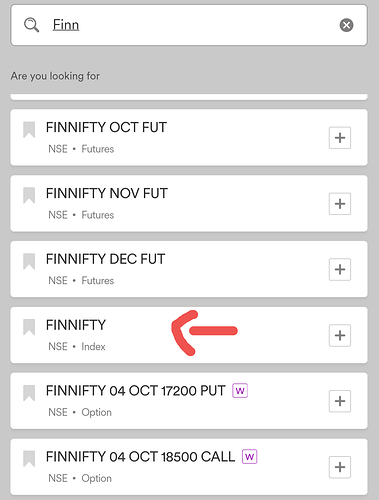
Task: Click the magnifying glass search icon
Action: point(31,25)
